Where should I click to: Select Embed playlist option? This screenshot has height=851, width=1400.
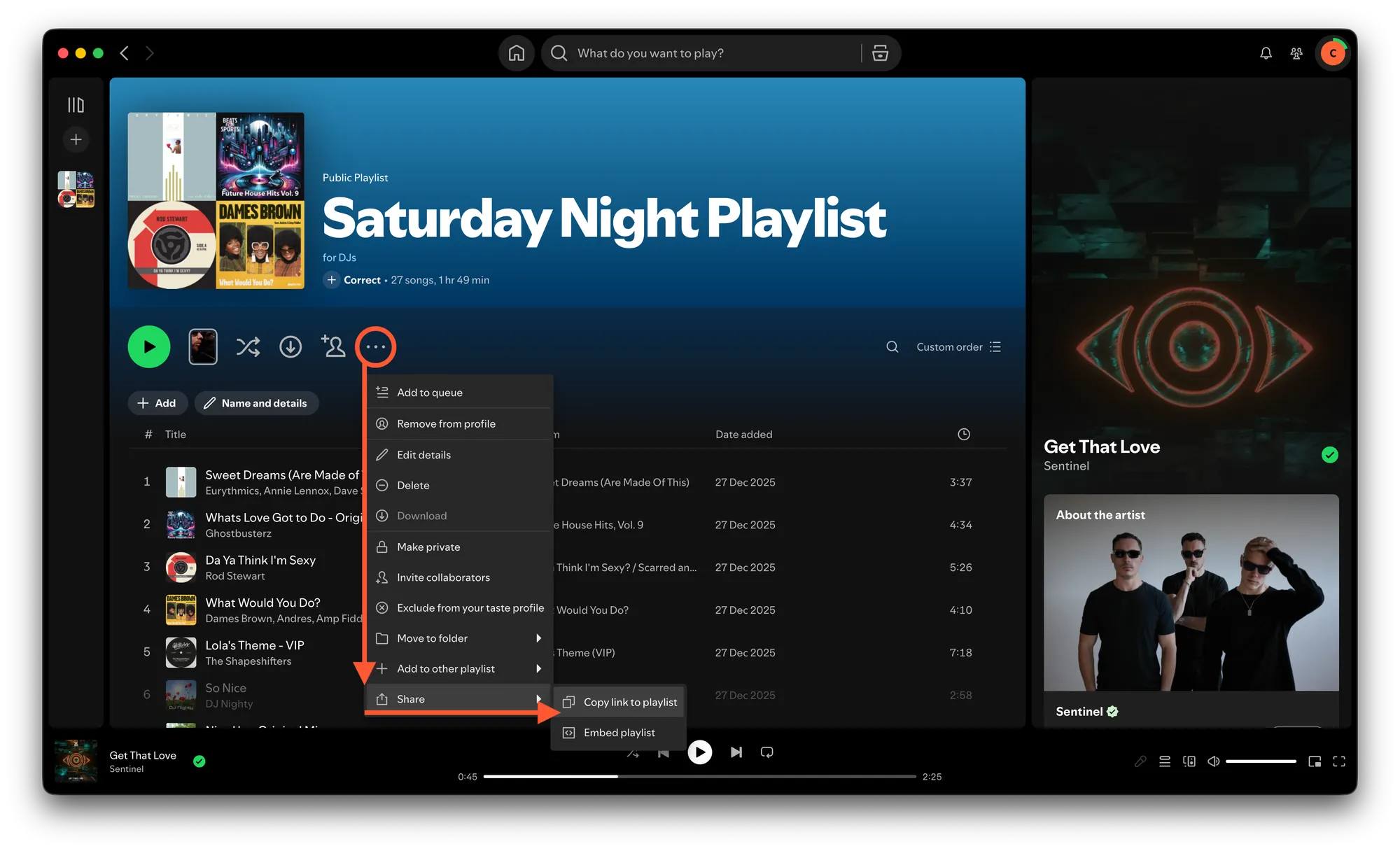[619, 733]
